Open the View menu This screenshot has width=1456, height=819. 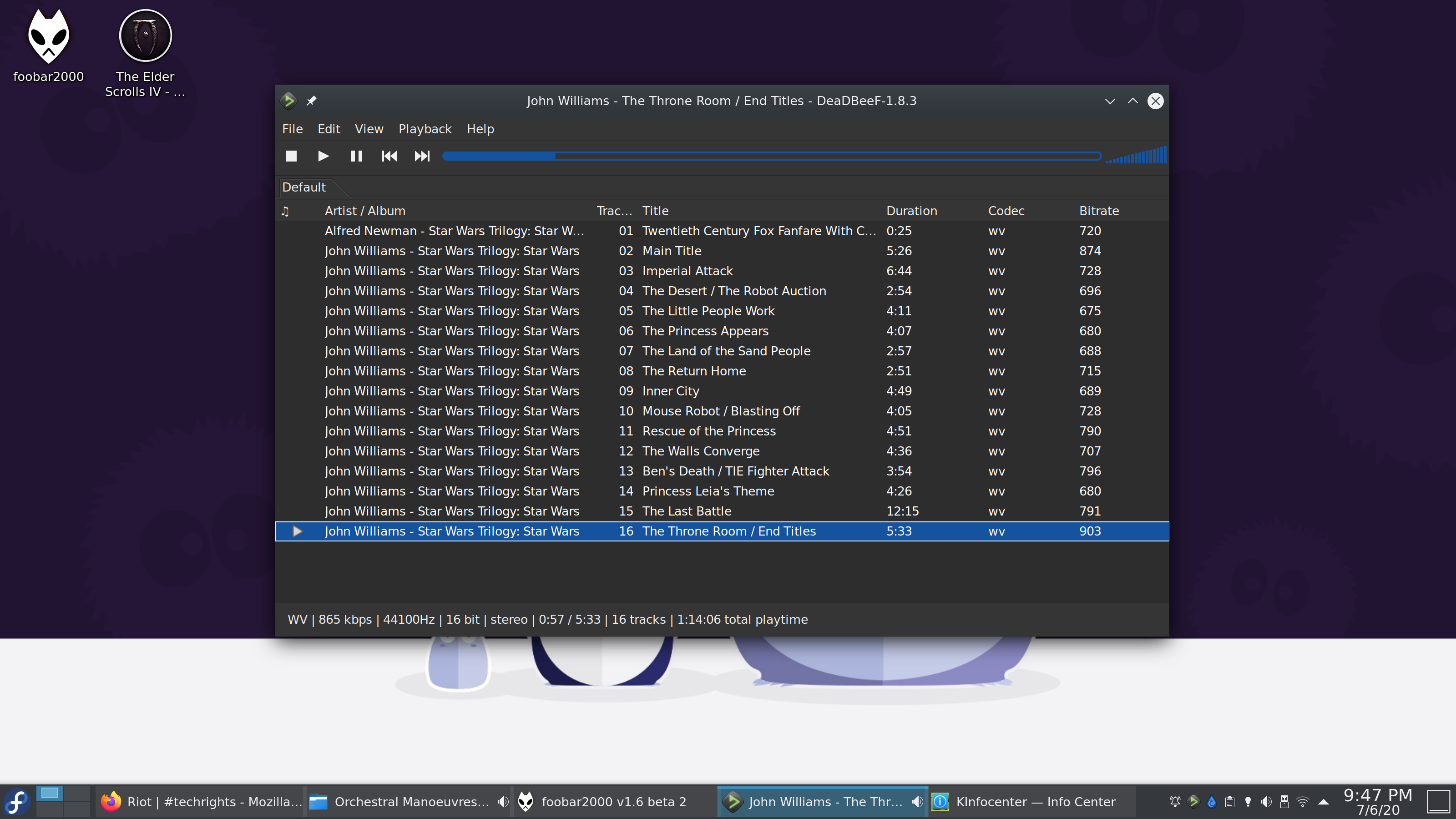(369, 129)
